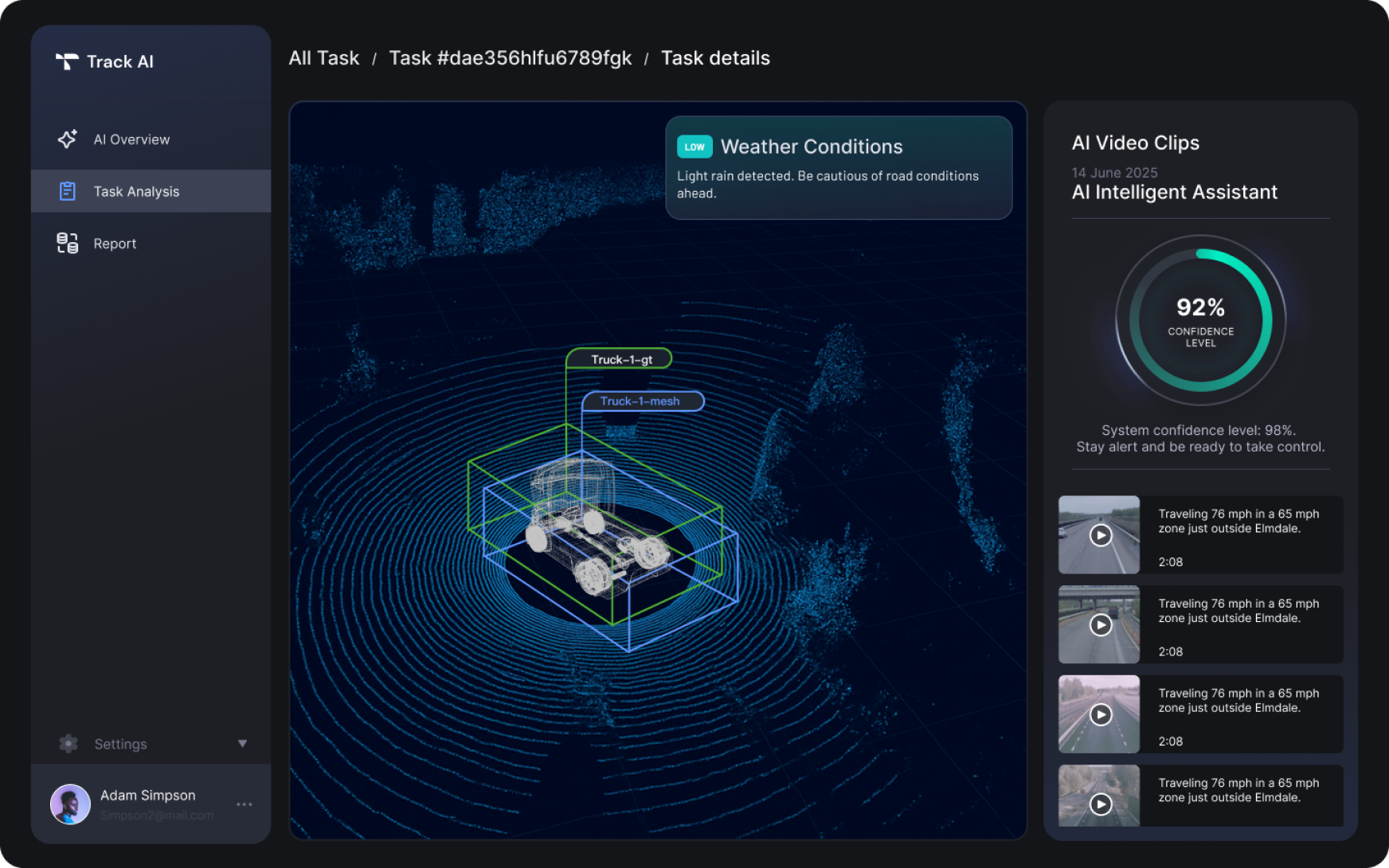Click the 92% confidence level gauge
1389x868 pixels.
click(1201, 320)
